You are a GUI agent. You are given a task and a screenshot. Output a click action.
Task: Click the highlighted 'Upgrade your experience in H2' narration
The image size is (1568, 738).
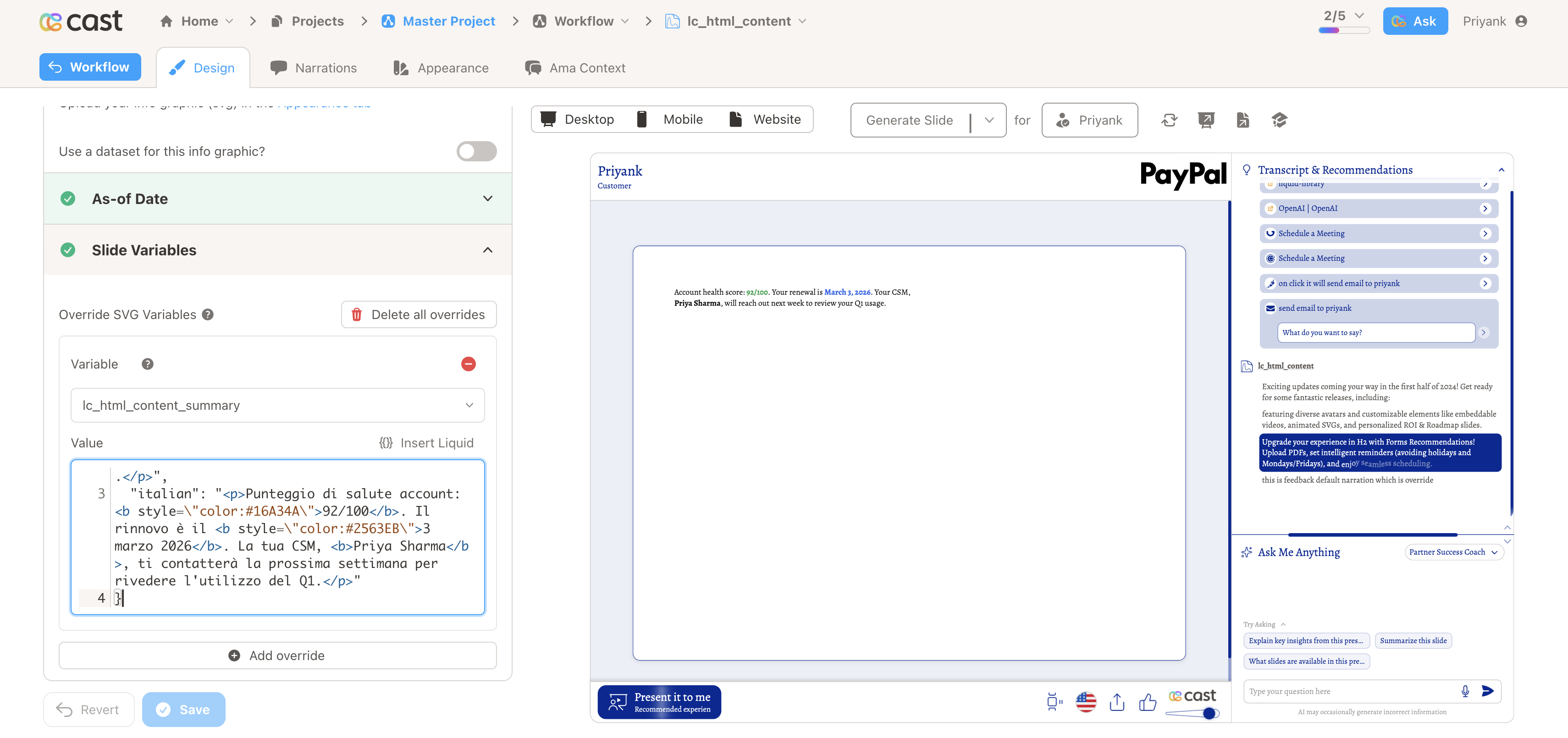pyautogui.click(x=1380, y=453)
